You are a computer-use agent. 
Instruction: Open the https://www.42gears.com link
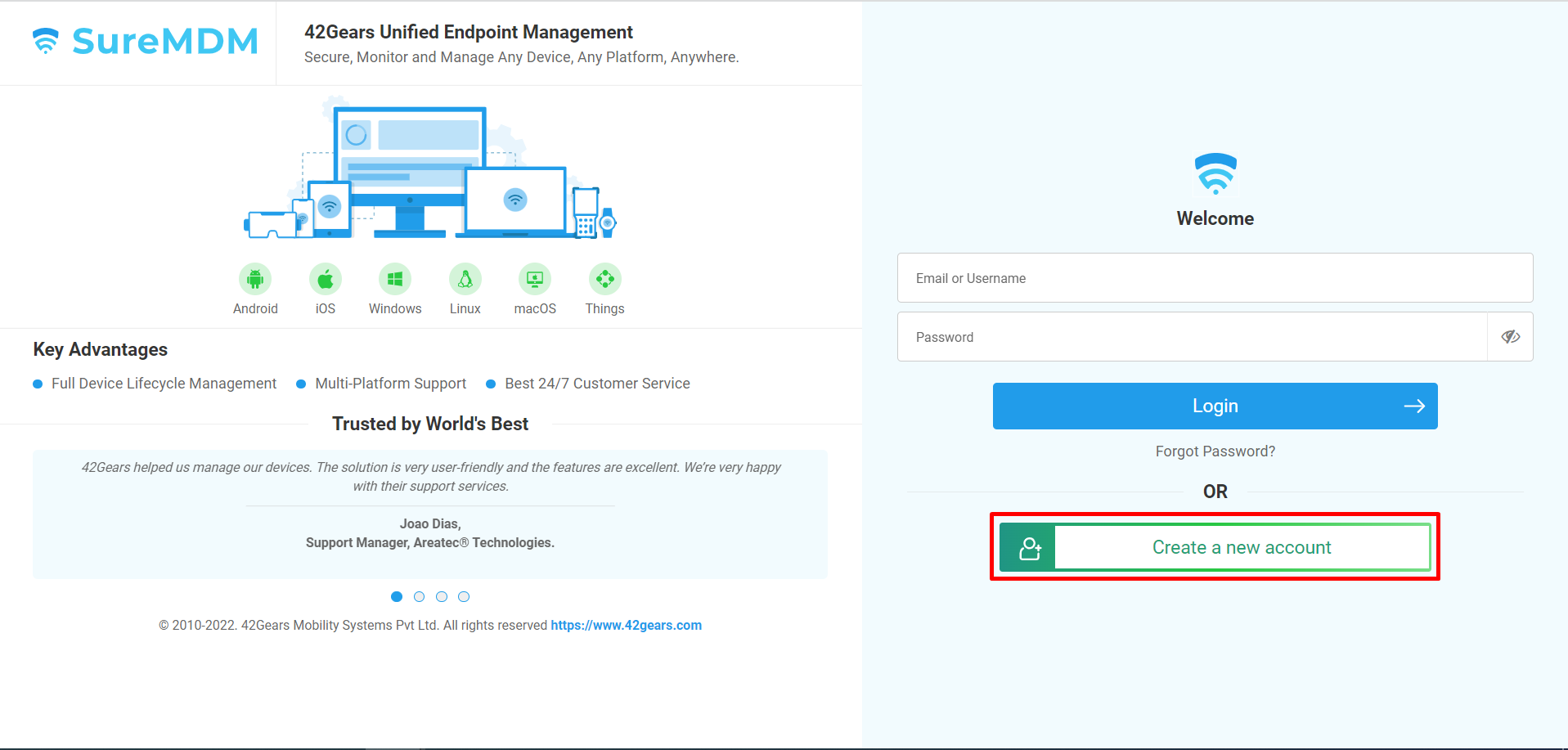[626, 625]
